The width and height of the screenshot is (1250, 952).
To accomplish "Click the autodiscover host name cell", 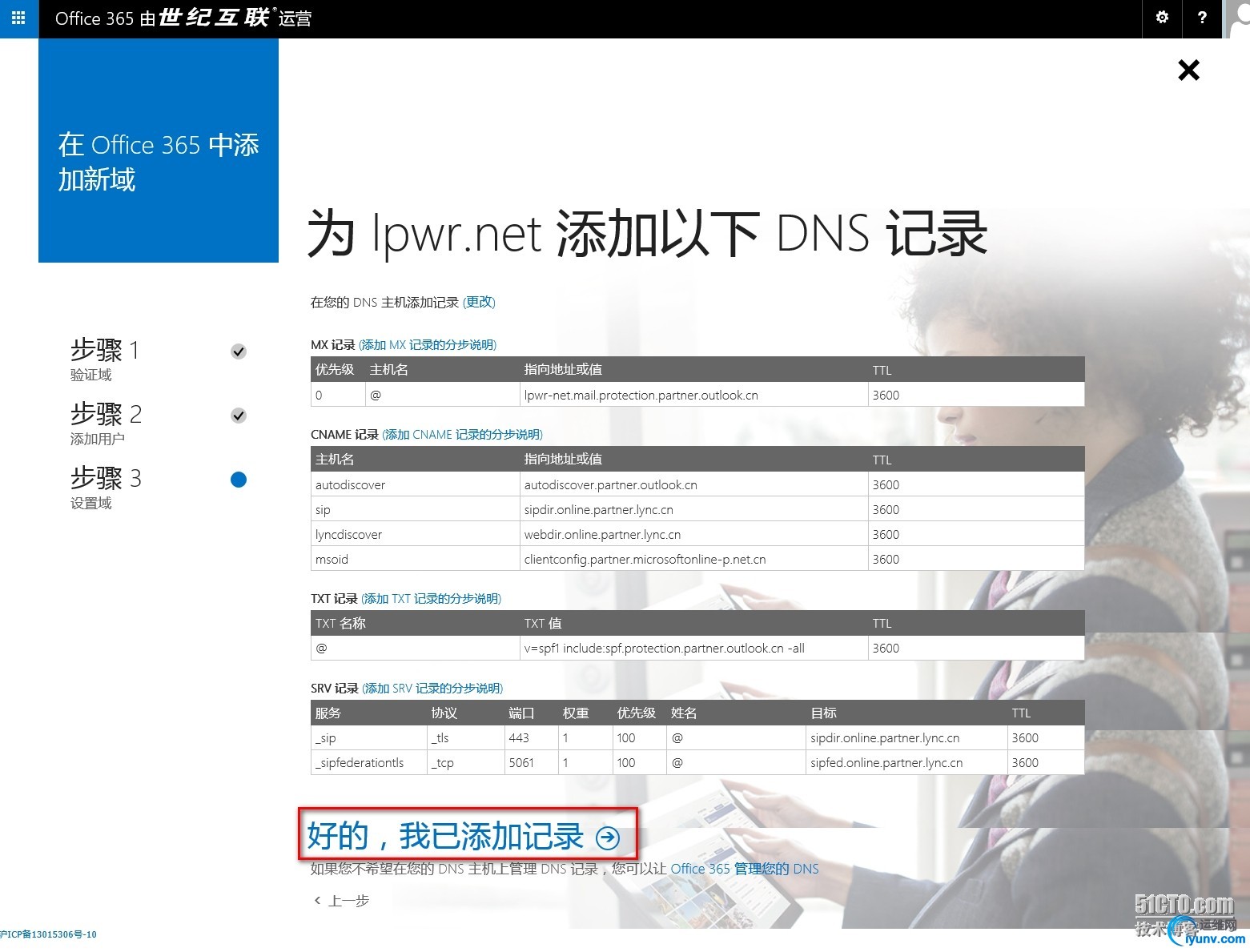I will [x=415, y=484].
